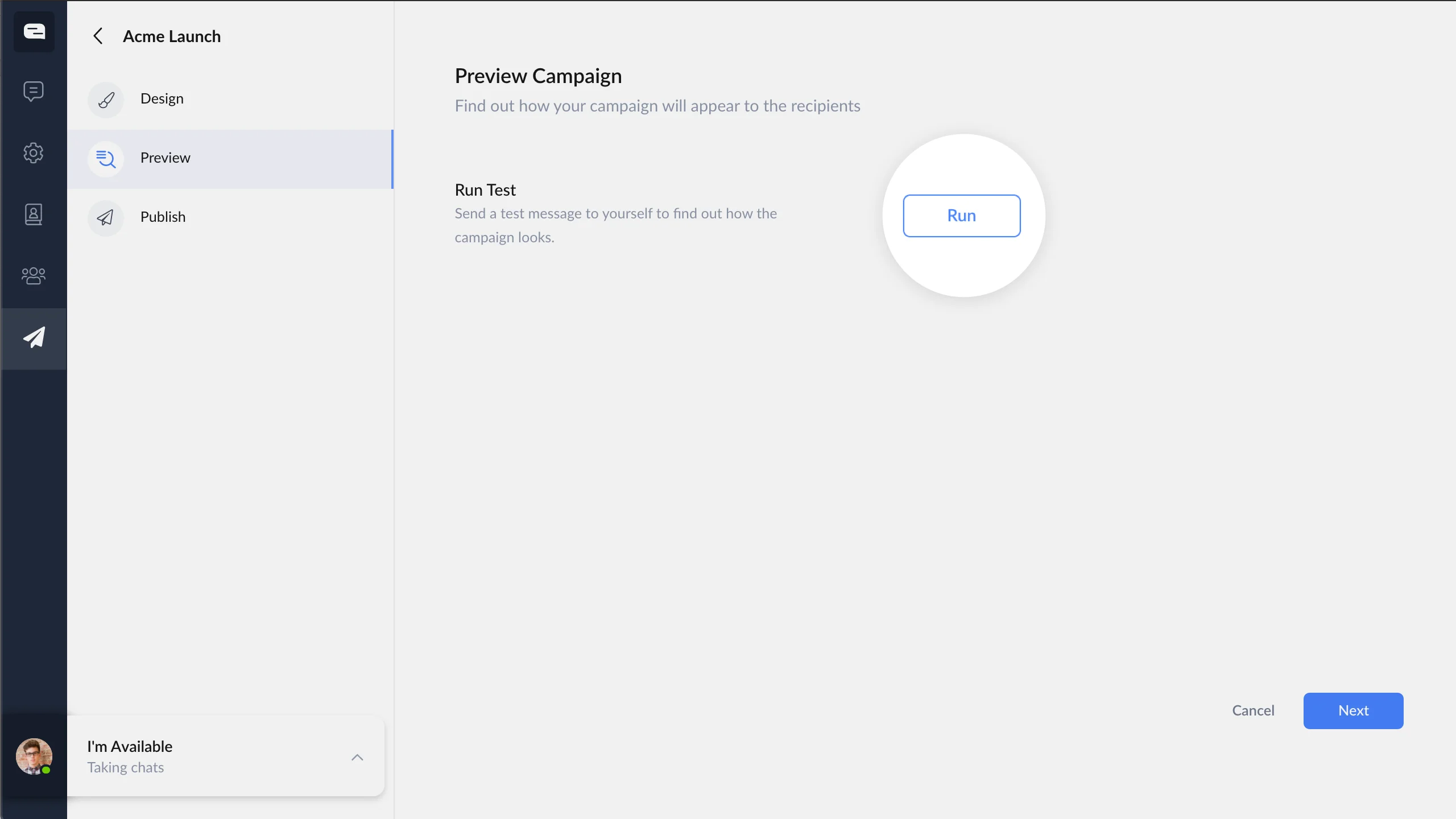Open the chats icon in the sidebar
Viewport: 1456px width, 819px height.
pos(34,91)
